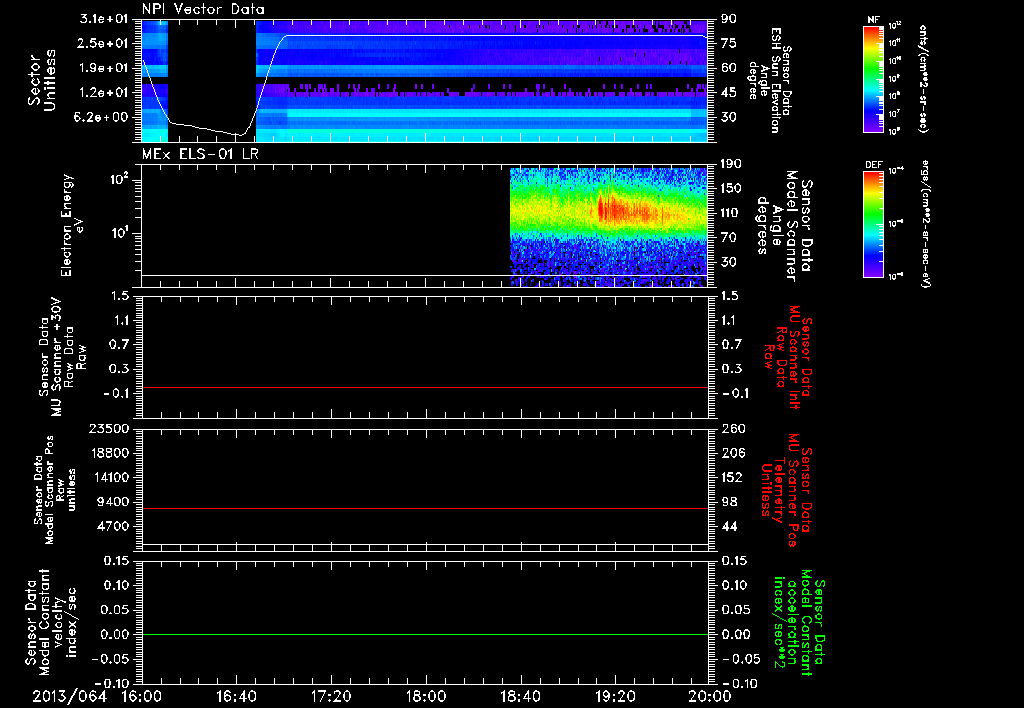Click the 18800 scanner position tick value

[110, 453]
